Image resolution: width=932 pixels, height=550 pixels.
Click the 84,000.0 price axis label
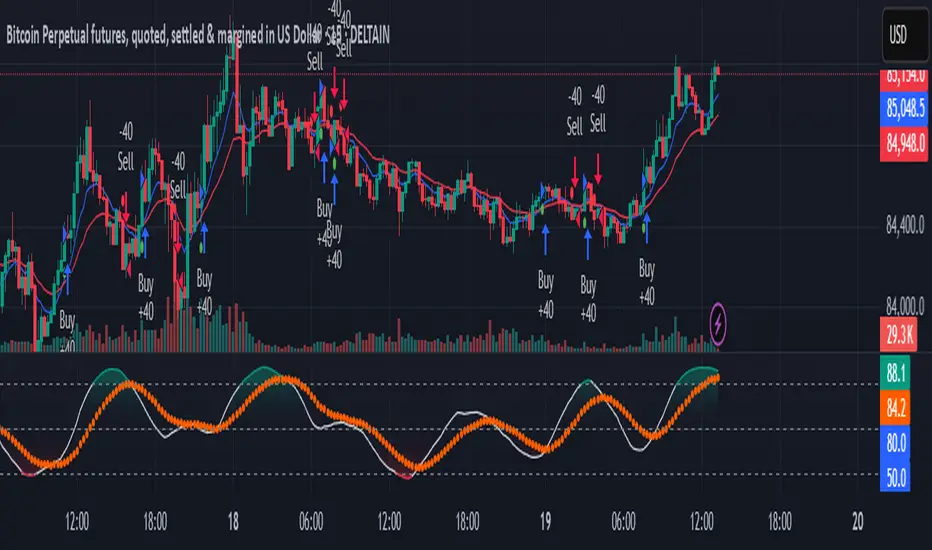(905, 306)
